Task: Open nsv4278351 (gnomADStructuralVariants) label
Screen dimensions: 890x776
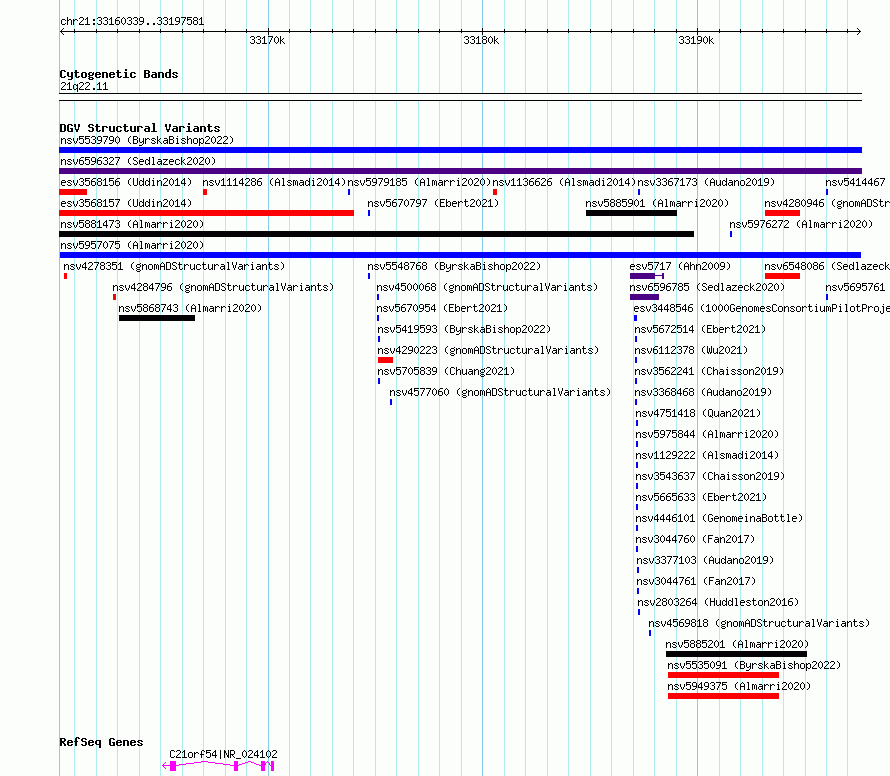Action: point(174,266)
